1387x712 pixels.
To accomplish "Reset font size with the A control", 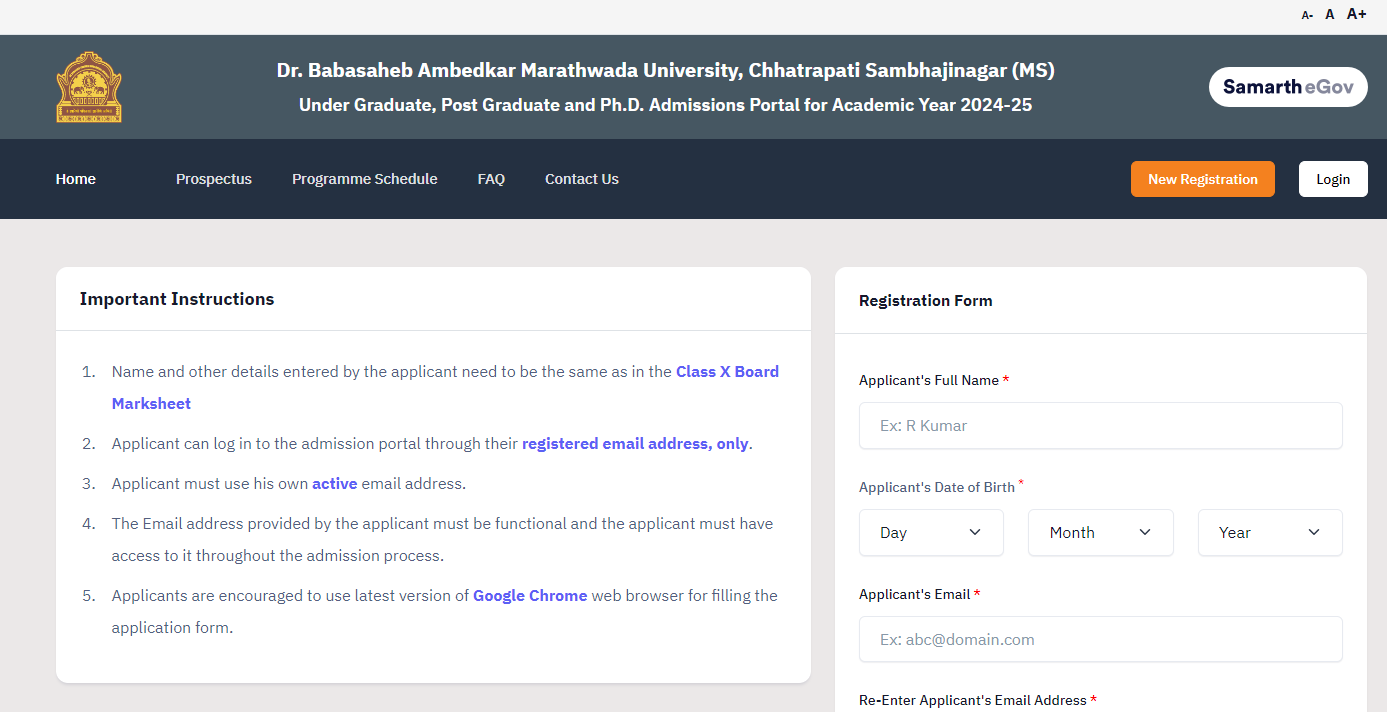I will point(1329,13).
